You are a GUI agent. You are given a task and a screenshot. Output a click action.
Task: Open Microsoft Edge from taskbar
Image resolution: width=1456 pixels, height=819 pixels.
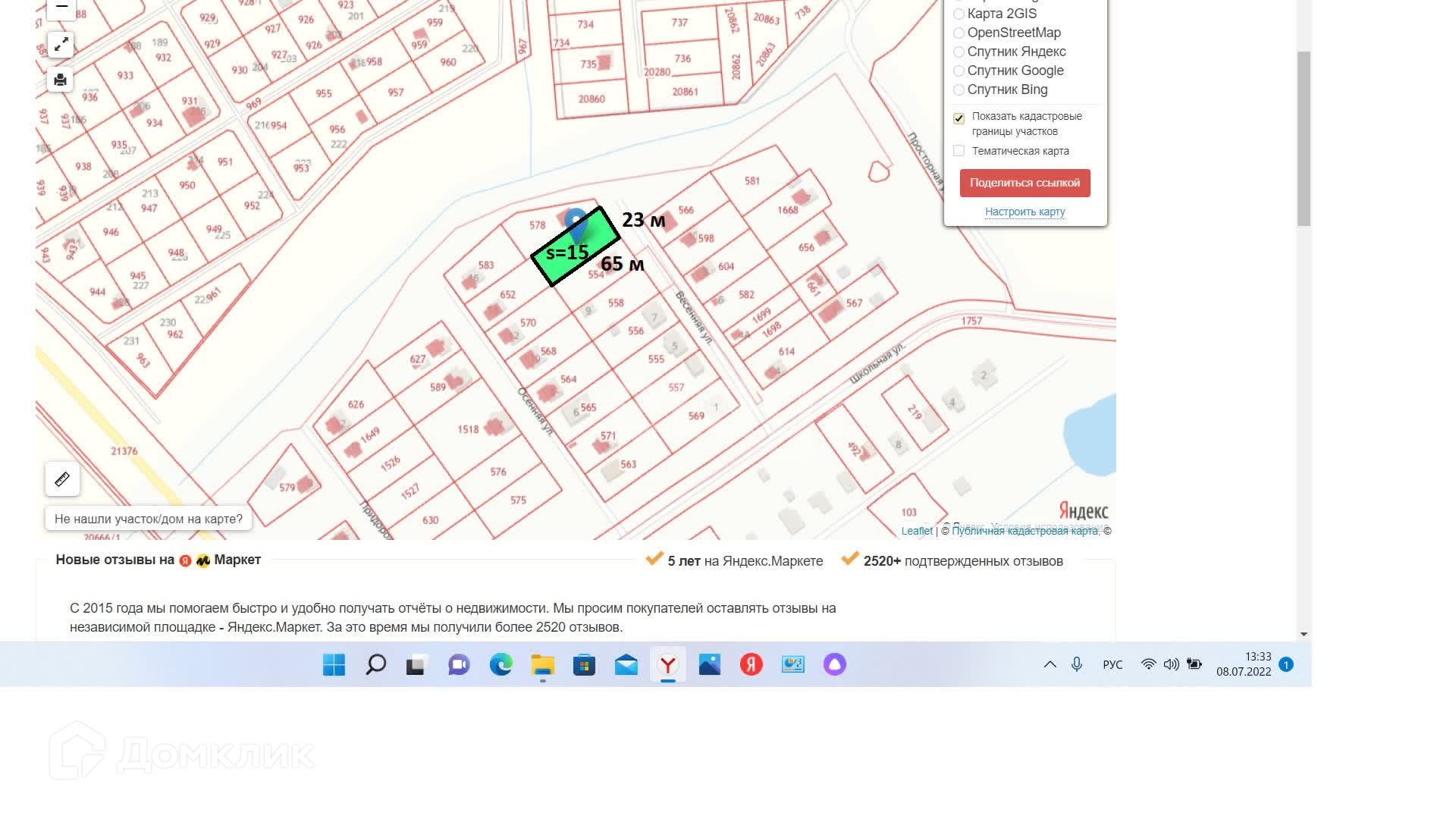[x=500, y=665]
